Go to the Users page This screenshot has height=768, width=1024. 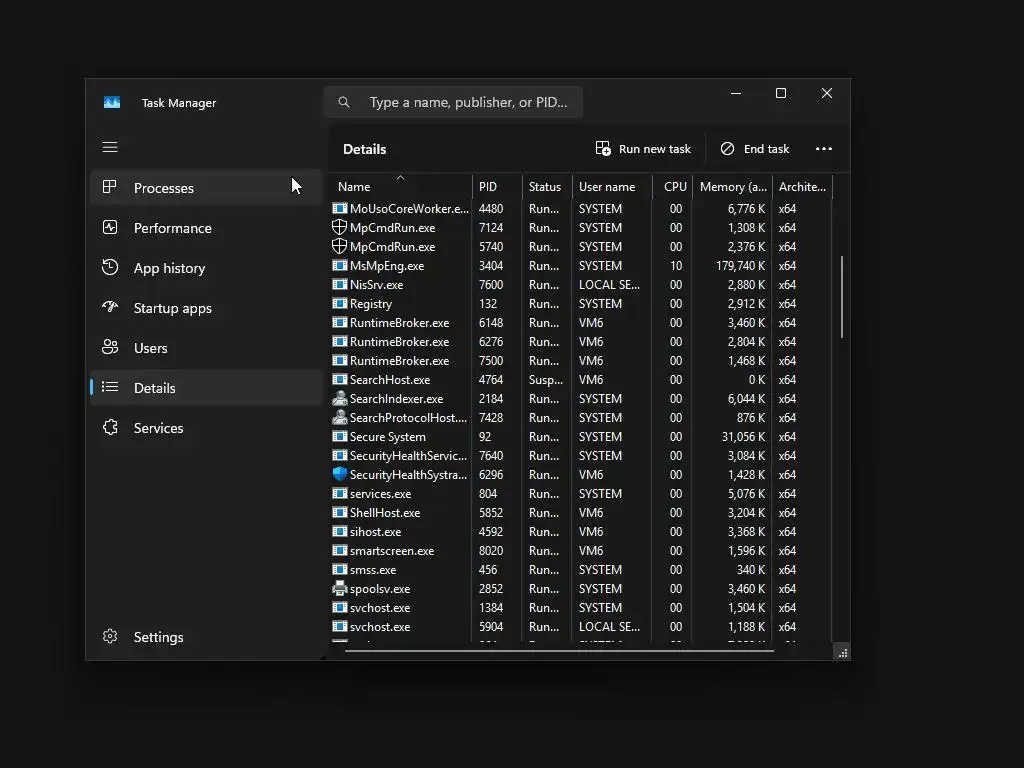pyautogui.click(x=206, y=347)
